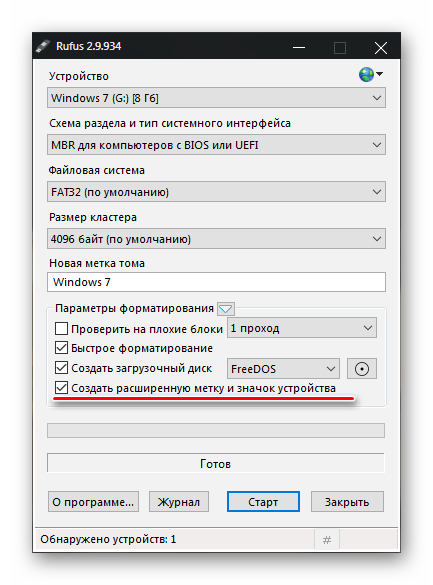The height and width of the screenshot is (585, 433).
Task: Open the language globe icon menu
Action: [x=370, y=75]
